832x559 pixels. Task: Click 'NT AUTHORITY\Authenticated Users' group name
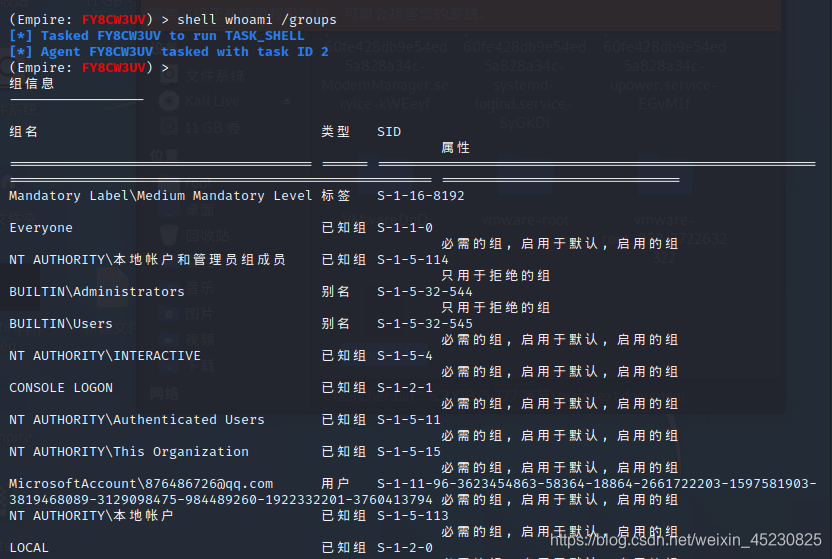coord(137,420)
